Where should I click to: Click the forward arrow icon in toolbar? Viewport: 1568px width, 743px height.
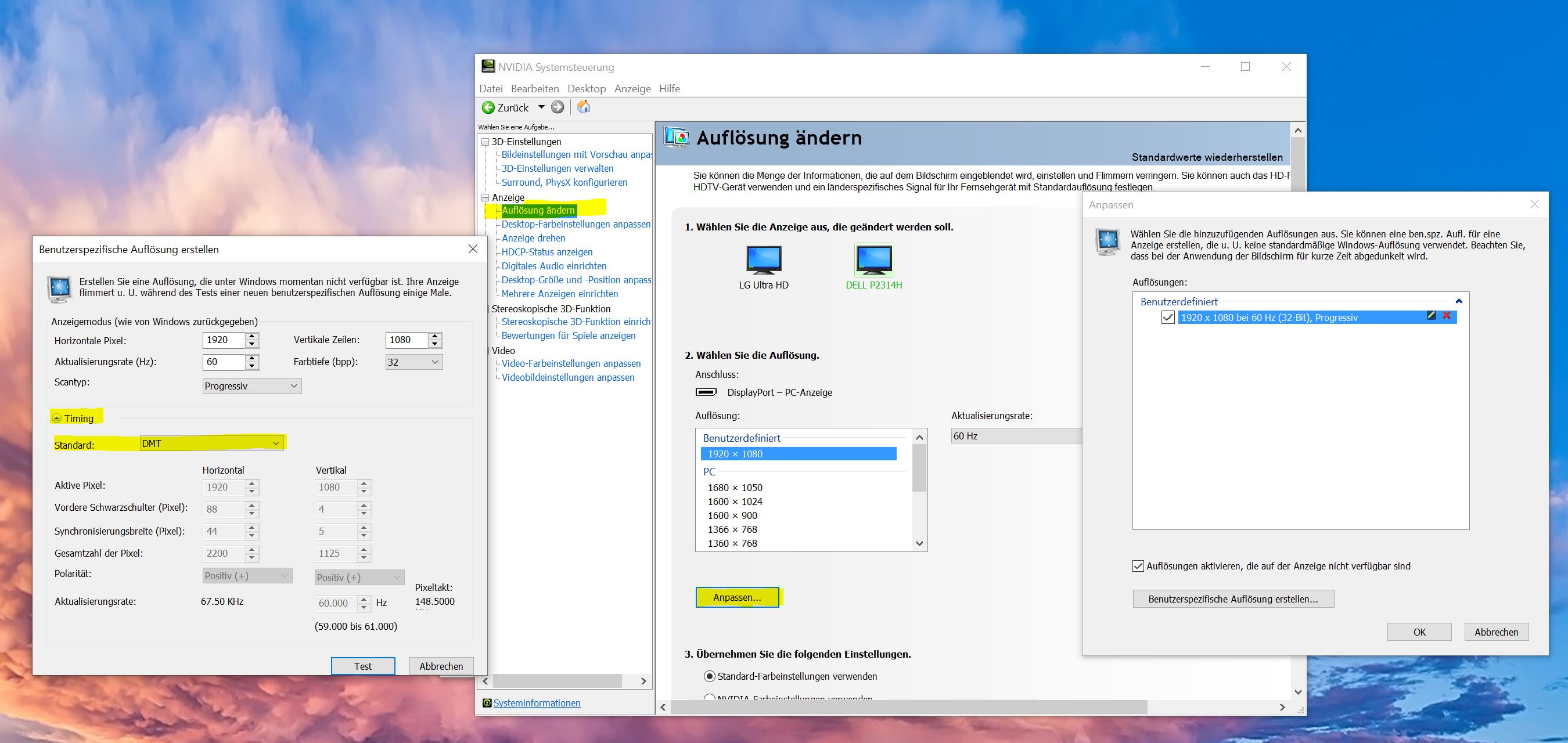pyautogui.click(x=558, y=108)
